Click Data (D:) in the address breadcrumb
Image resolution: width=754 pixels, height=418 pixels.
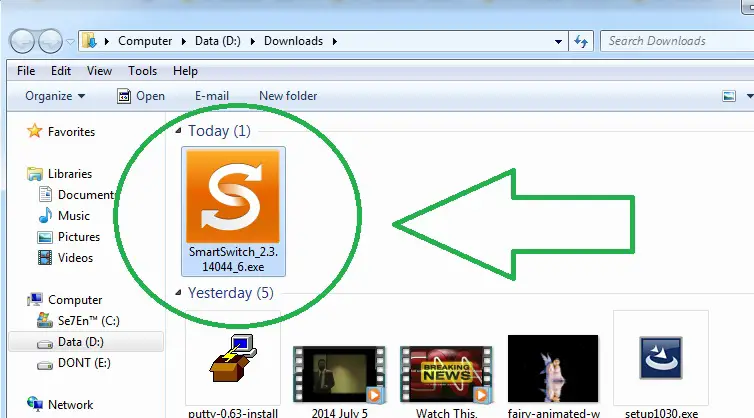tap(218, 41)
